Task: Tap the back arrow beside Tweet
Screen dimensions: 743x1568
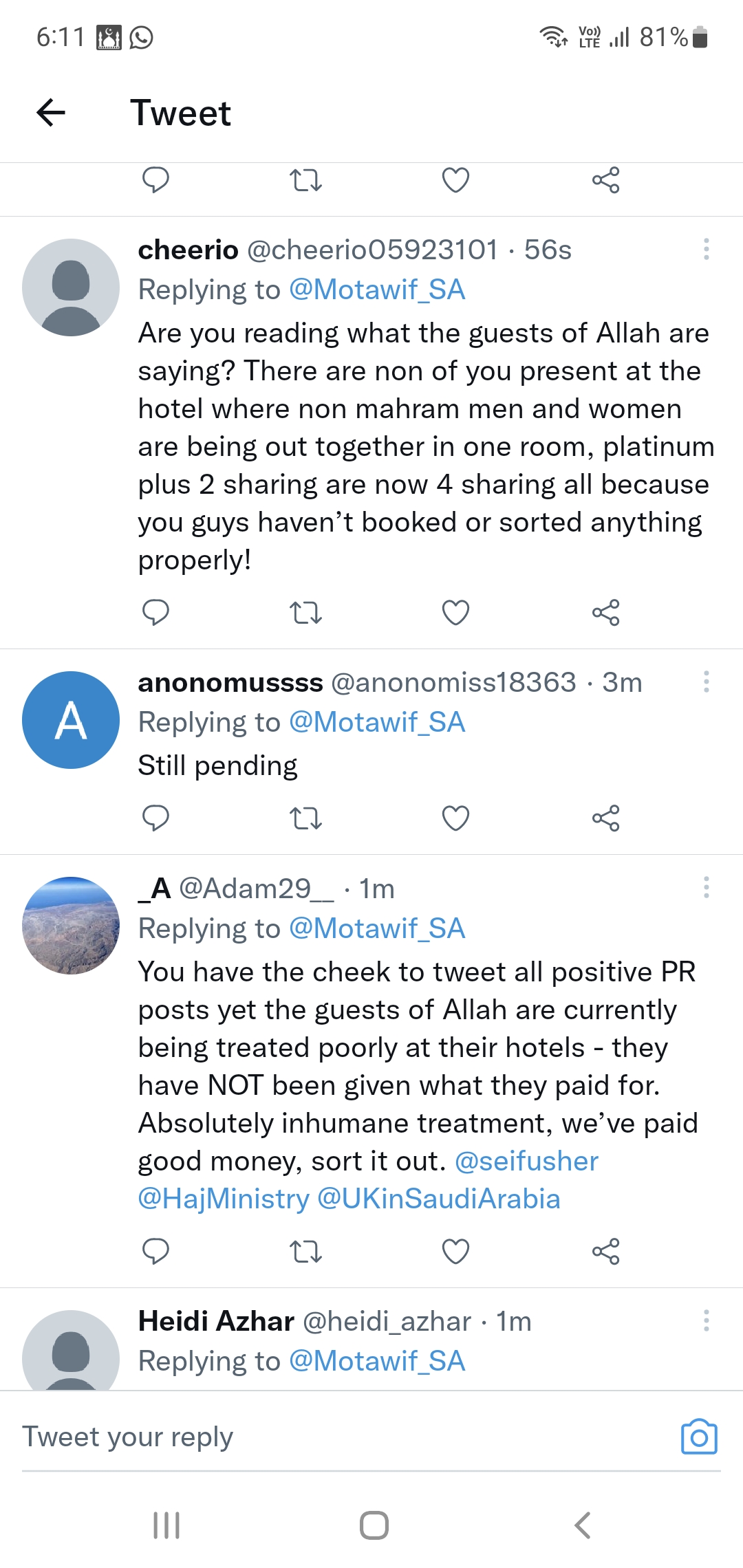Action: pos(51,113)
